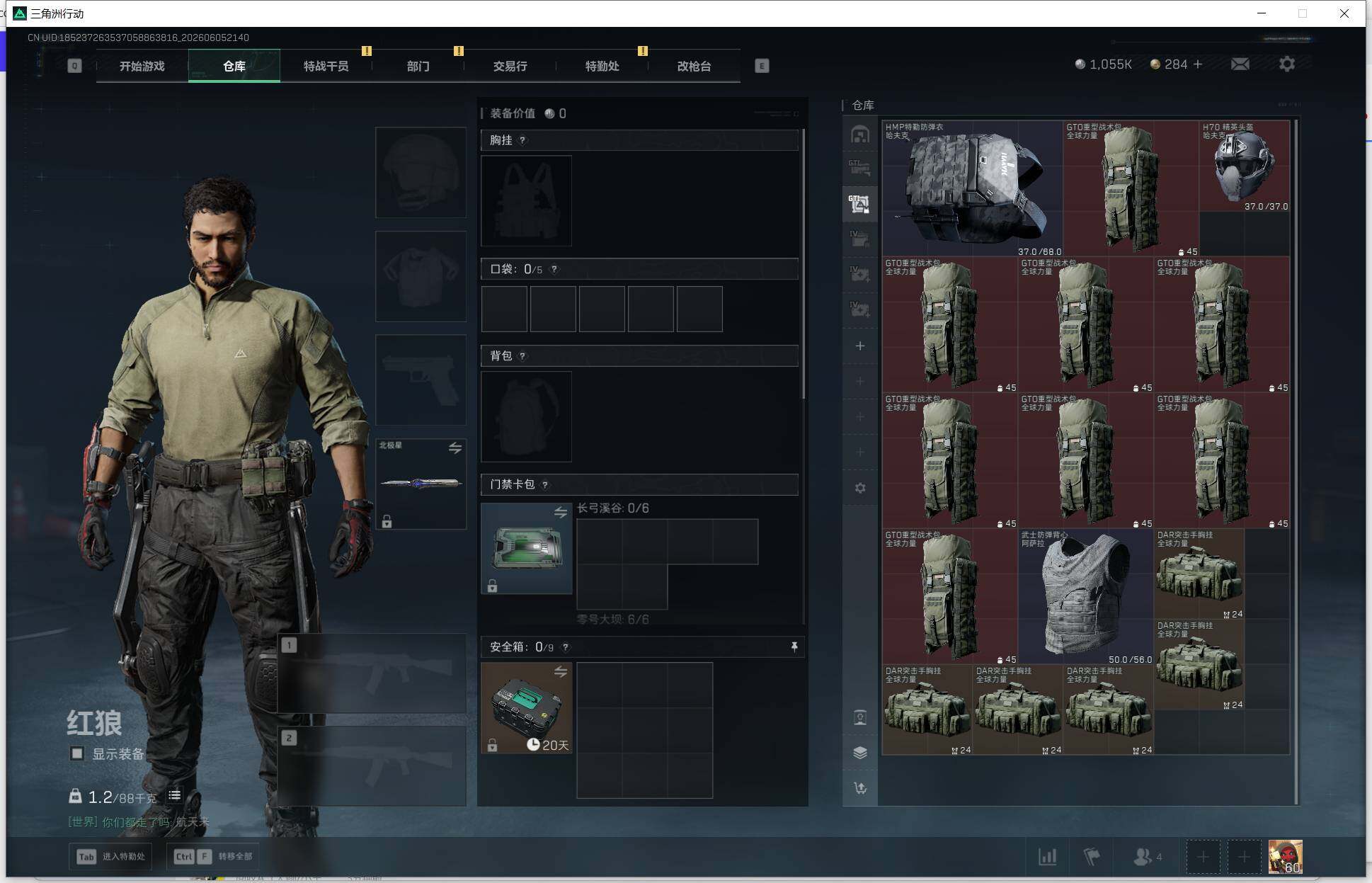Click the 零号大坝: 6/6 label
The width and height of the screenshot is (1372, 883).
point(613,620)
